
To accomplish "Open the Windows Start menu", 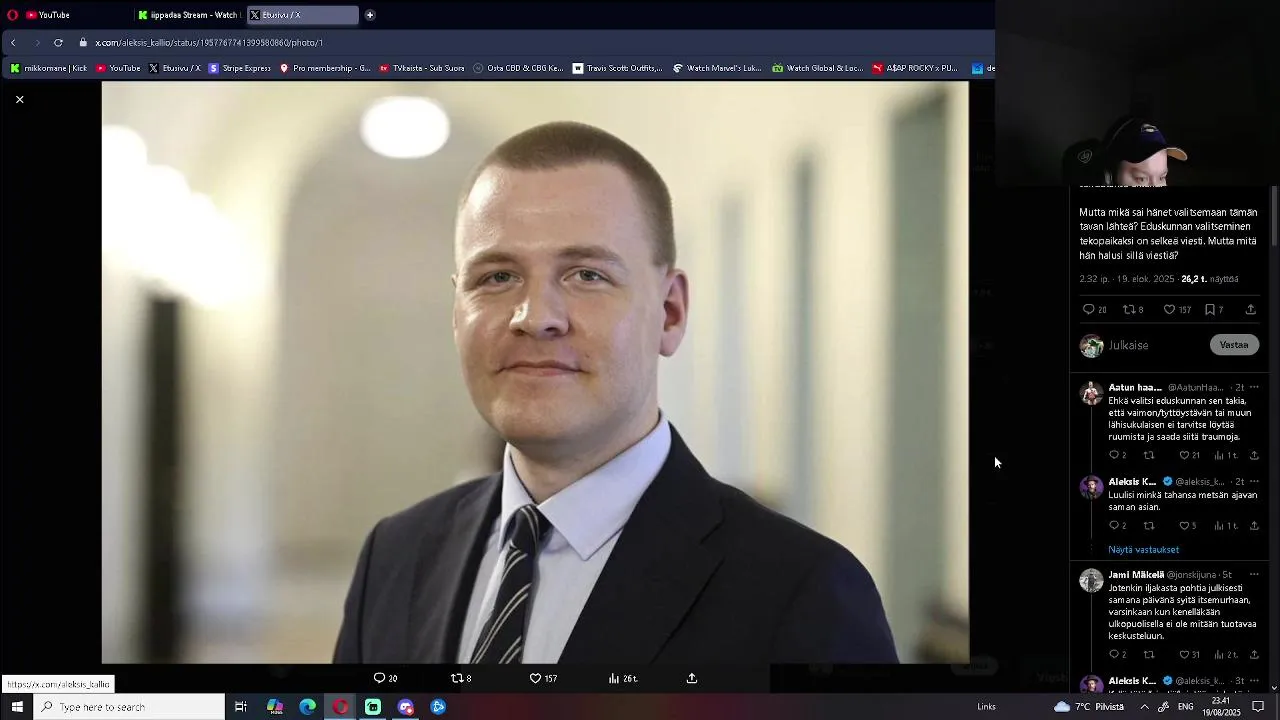I will pyautogui.click(x=17, y=707).
